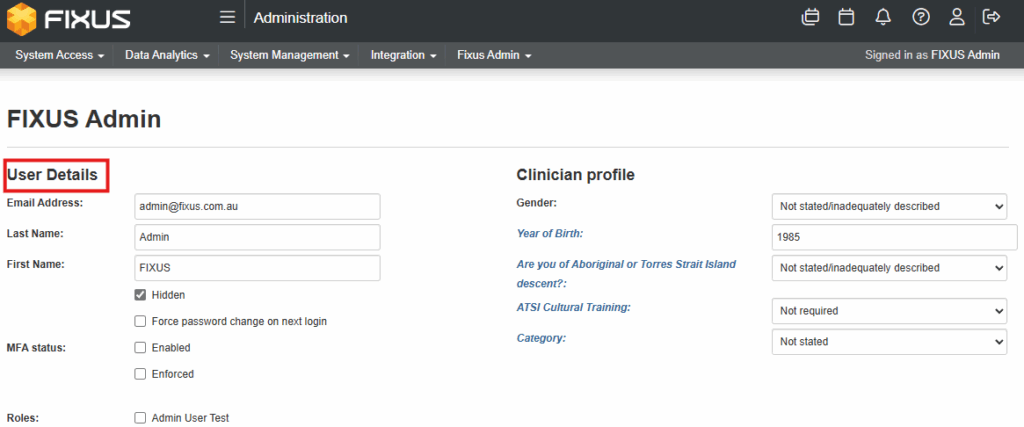Open the Aboriginal or Torres Strait descent dropdown
The image size is (1024, 427).
(889, 268)
